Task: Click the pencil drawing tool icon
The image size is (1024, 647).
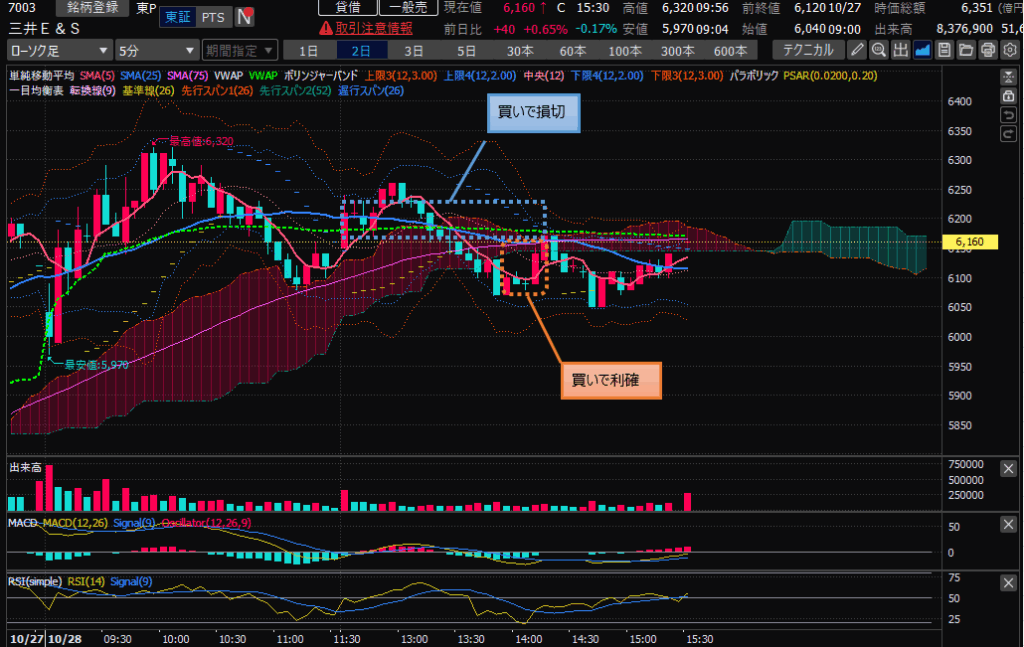Action: (x=857, y=49)
